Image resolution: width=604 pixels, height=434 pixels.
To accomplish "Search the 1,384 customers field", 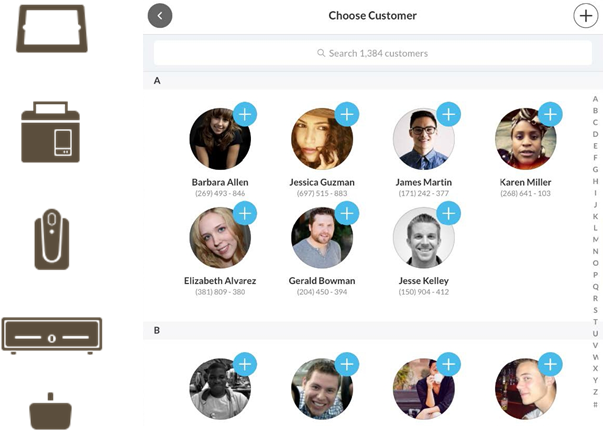I will coord(372,53).
